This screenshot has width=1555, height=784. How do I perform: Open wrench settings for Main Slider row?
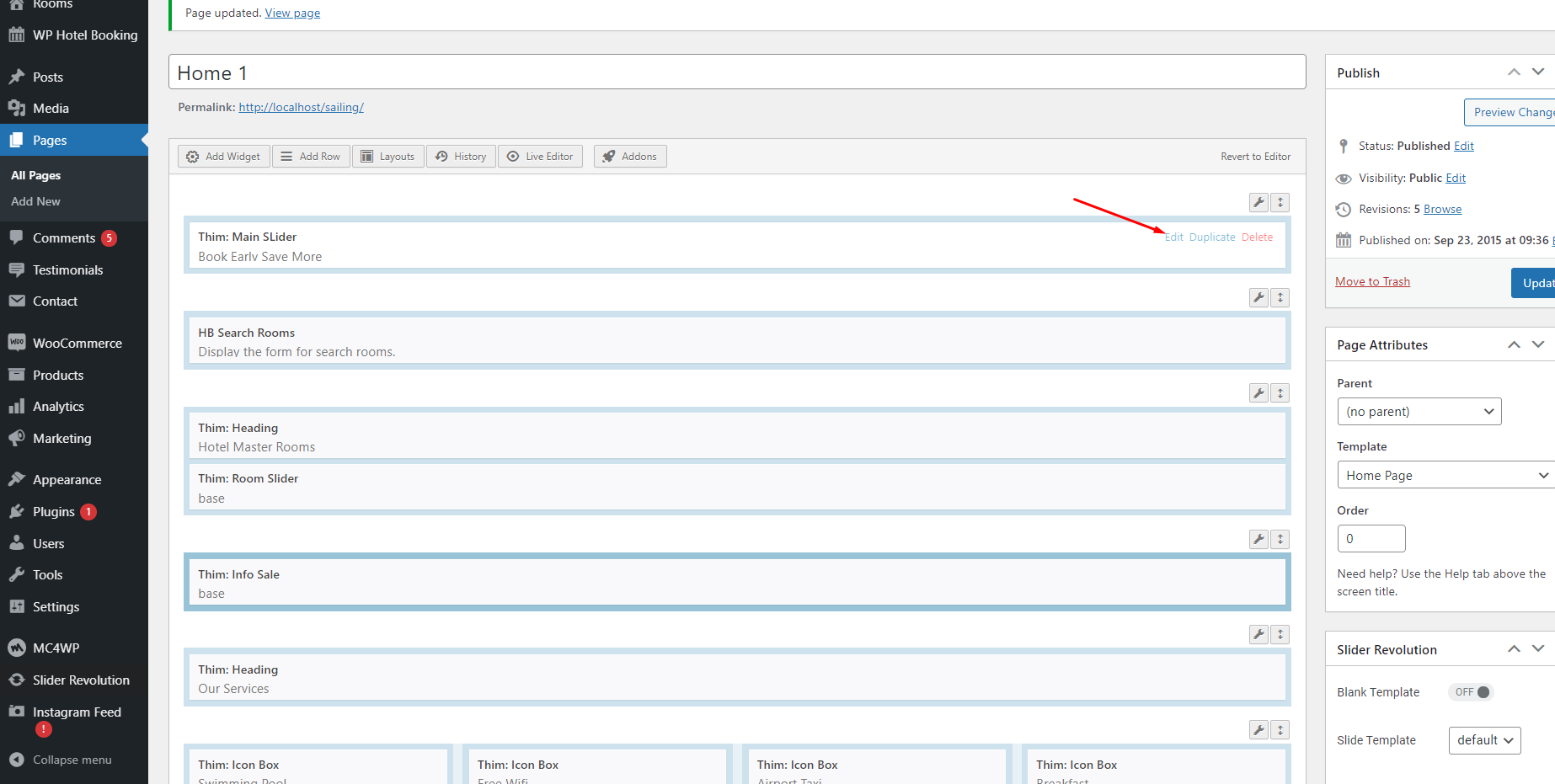click(1258, 202)
